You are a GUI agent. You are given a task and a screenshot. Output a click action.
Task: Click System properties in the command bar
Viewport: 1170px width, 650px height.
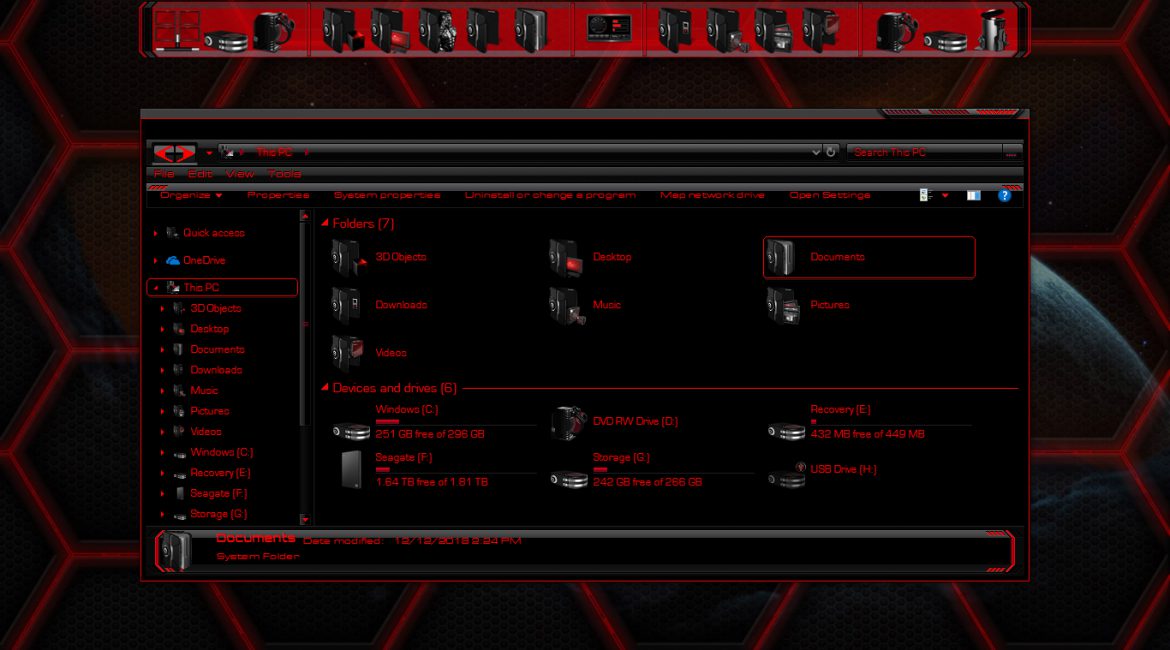[387, 195]
